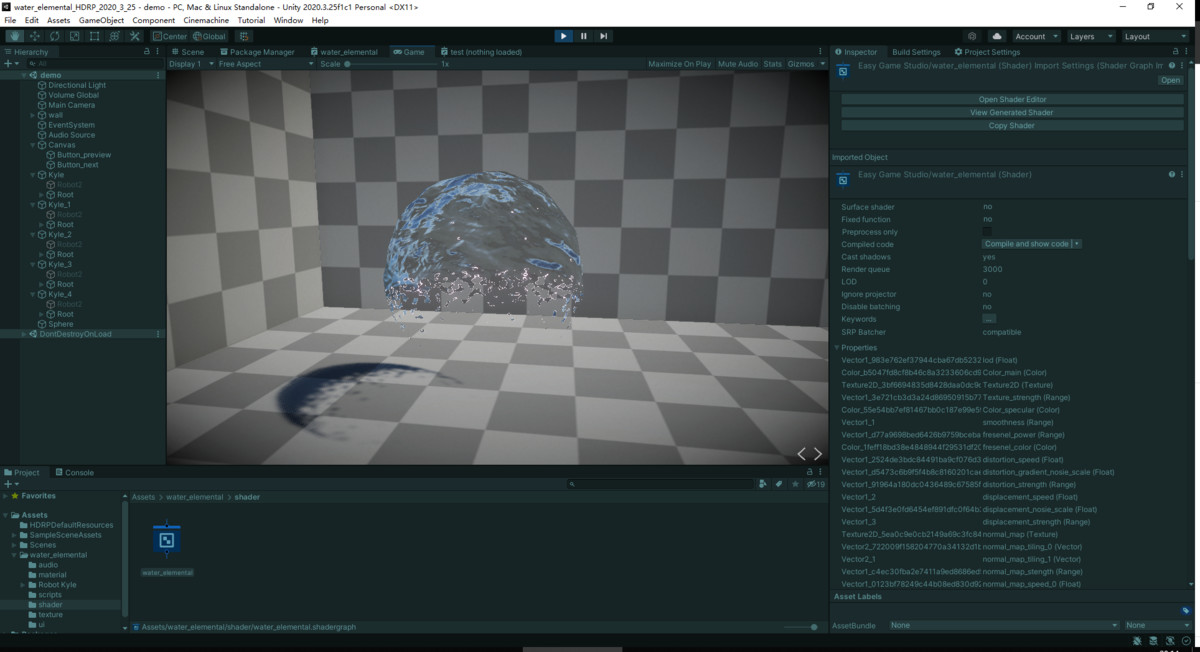Open the Custom Editor Tools icon
Image resolution: width=1200 pixels, height=652 pixels.
coord(134,36)
